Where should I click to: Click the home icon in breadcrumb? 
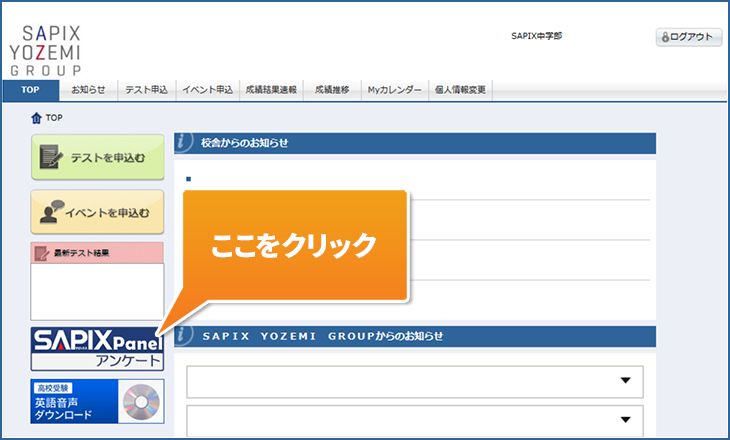click(x=36, y=118)
